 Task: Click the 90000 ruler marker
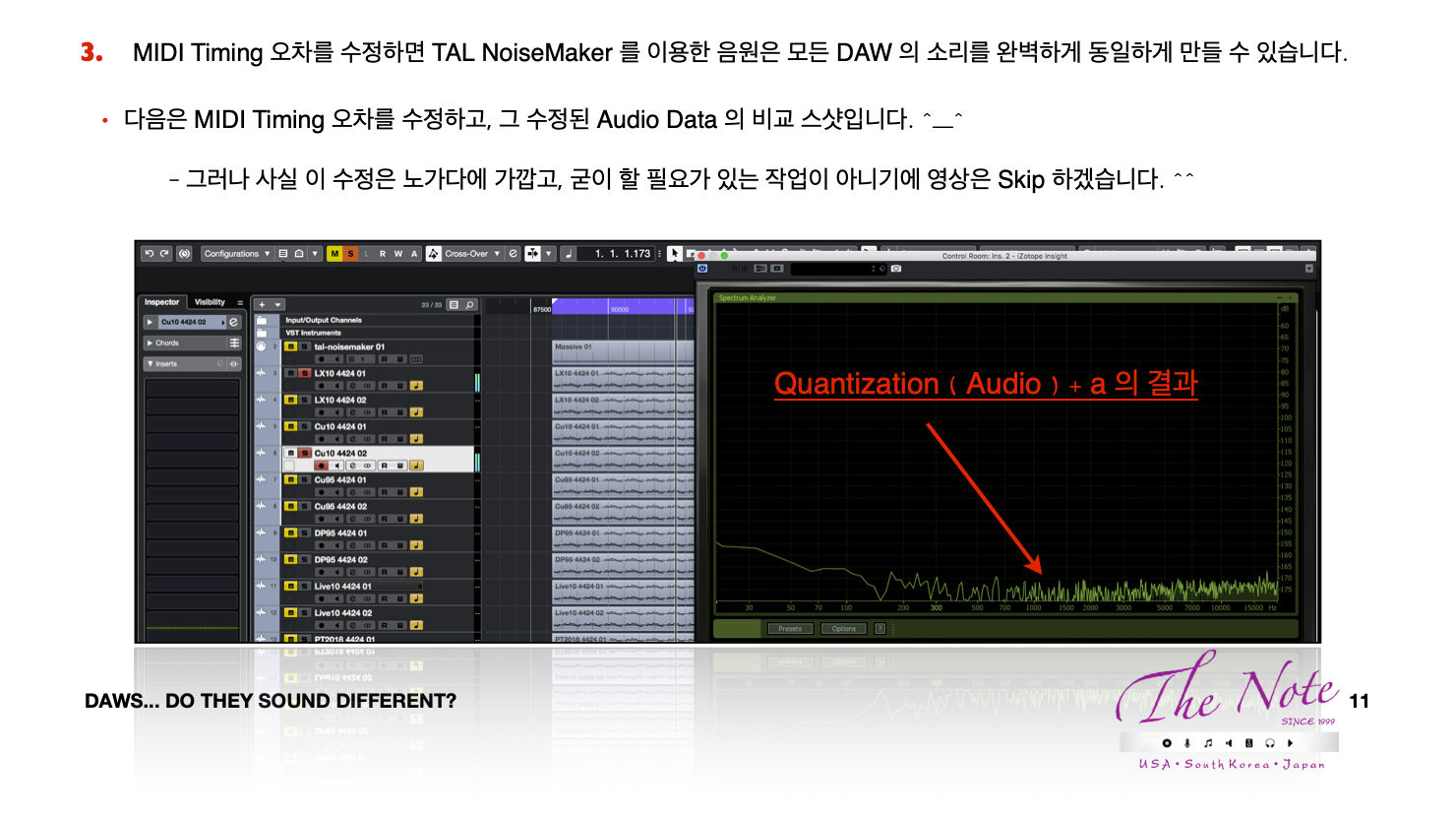620,309
